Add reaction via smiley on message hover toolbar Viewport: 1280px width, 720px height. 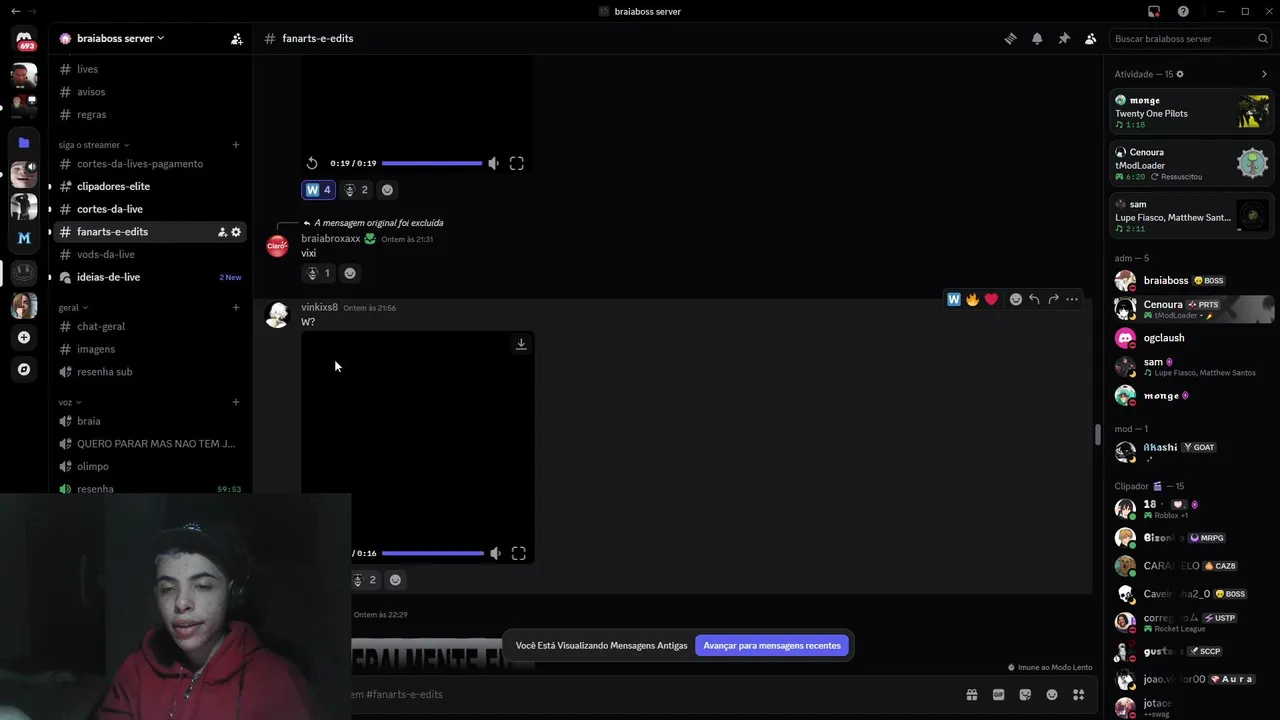coord(1016,299)
